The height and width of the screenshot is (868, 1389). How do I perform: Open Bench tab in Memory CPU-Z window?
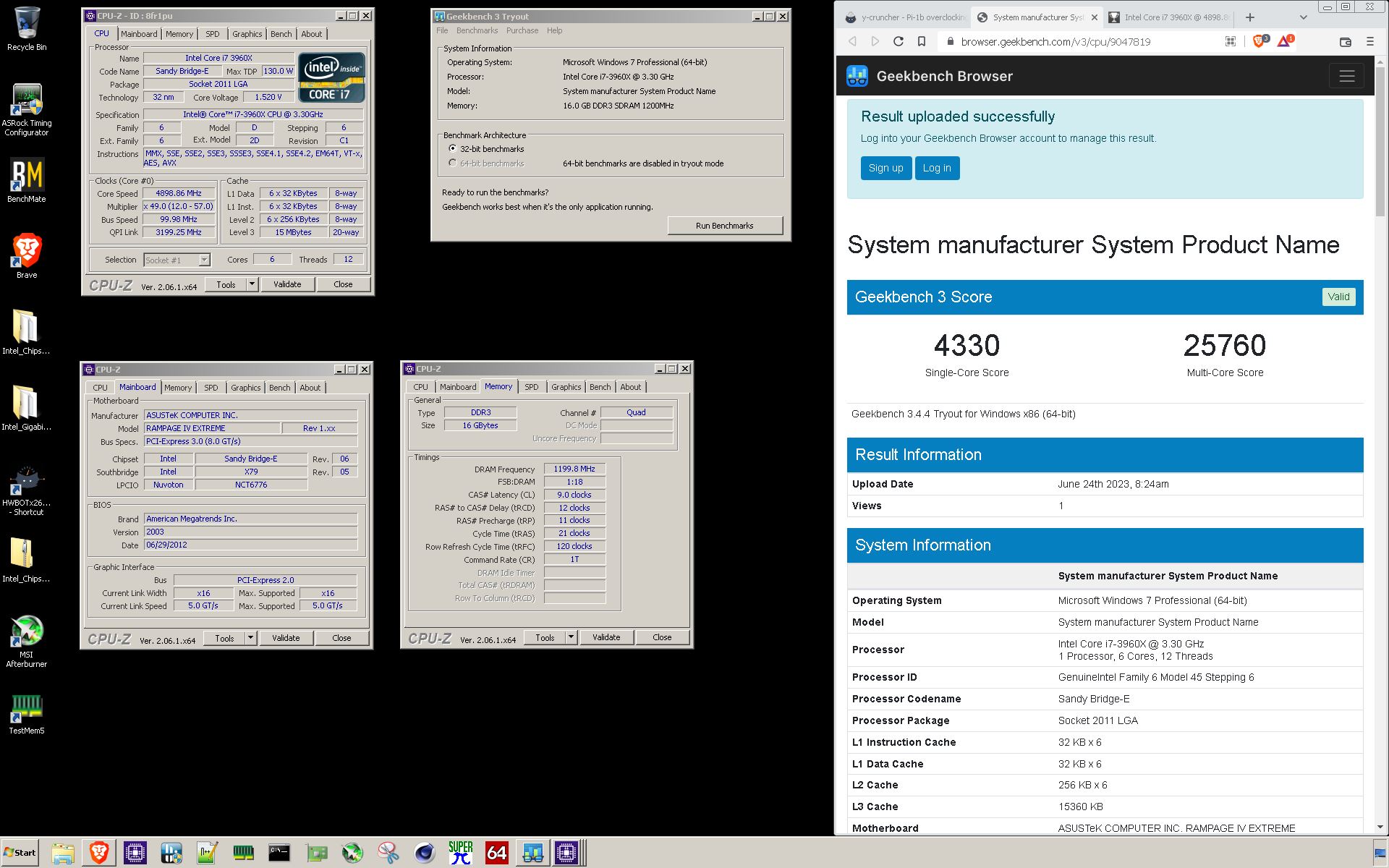(x=600, y=387)
